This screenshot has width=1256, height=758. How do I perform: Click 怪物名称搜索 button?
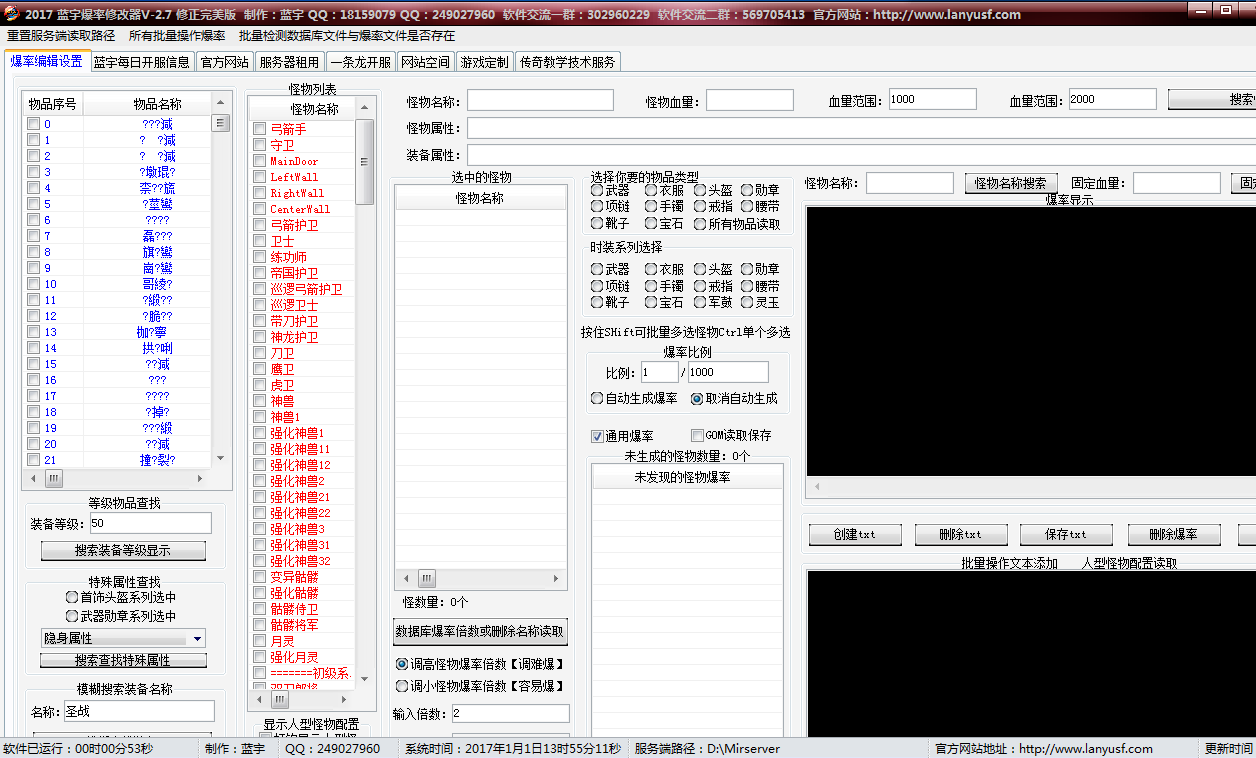click(1010, 183)
